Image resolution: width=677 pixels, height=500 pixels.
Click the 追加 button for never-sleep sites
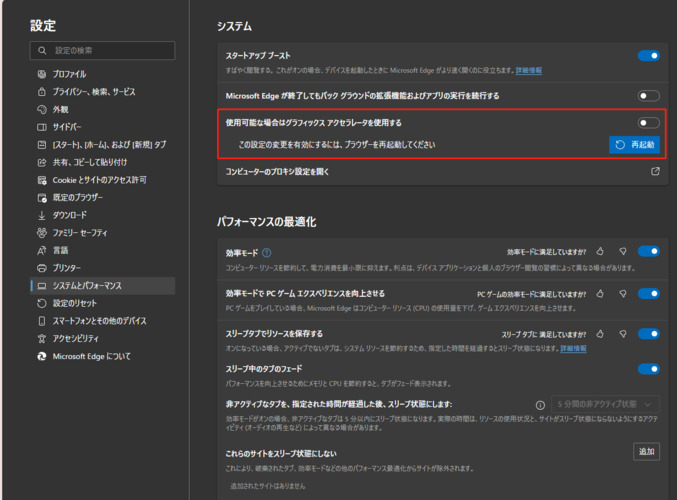tap(646, 452)
